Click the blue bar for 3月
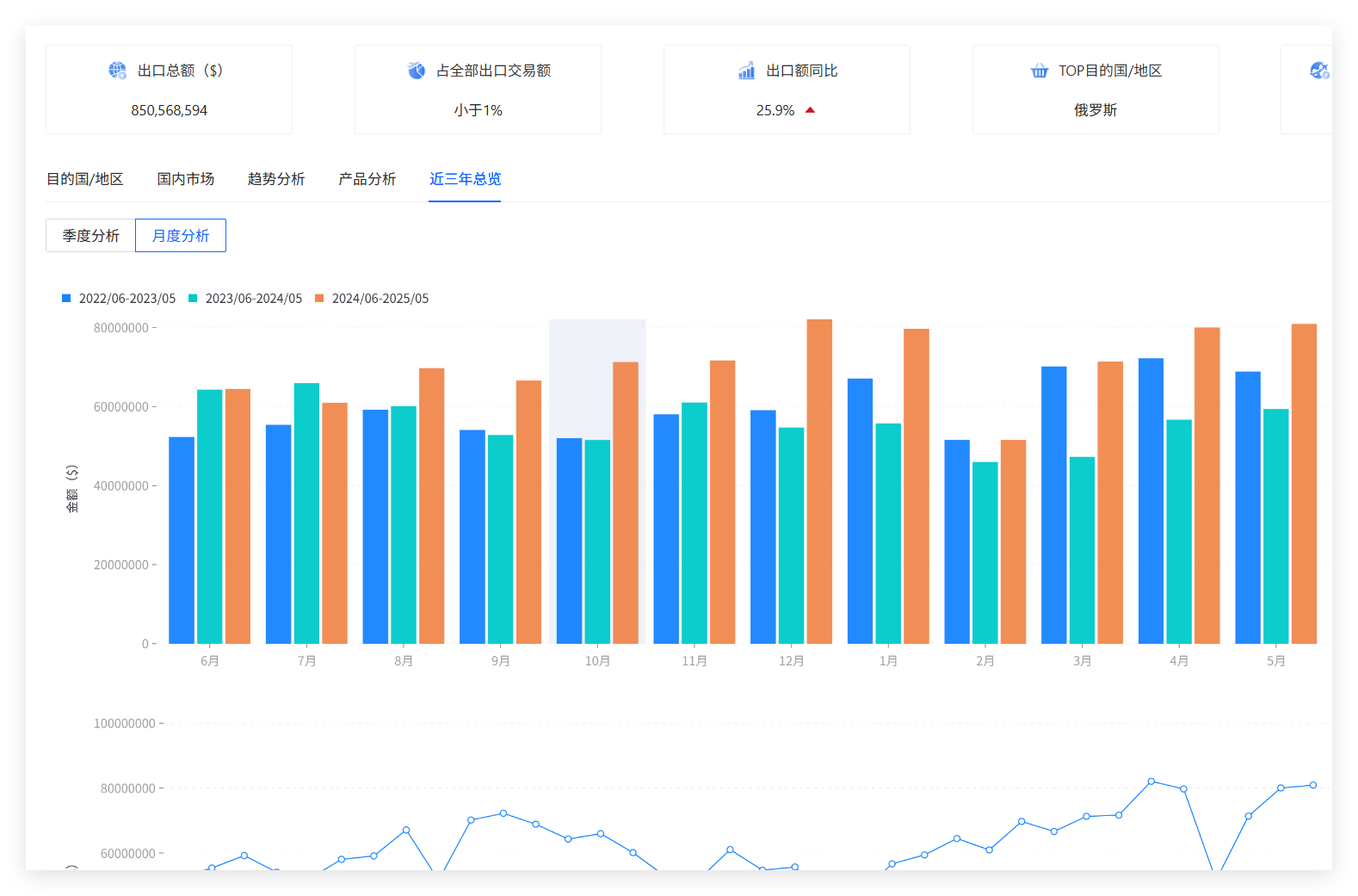 coord(1054,505)
